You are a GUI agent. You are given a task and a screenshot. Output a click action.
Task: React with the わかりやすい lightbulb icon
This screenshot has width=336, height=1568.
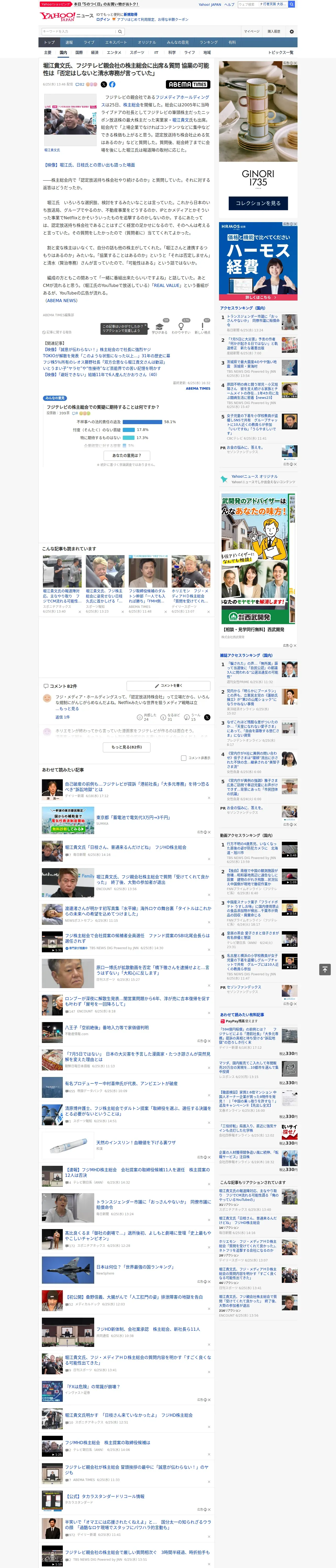pyautogui.click(x=181, y=327)
